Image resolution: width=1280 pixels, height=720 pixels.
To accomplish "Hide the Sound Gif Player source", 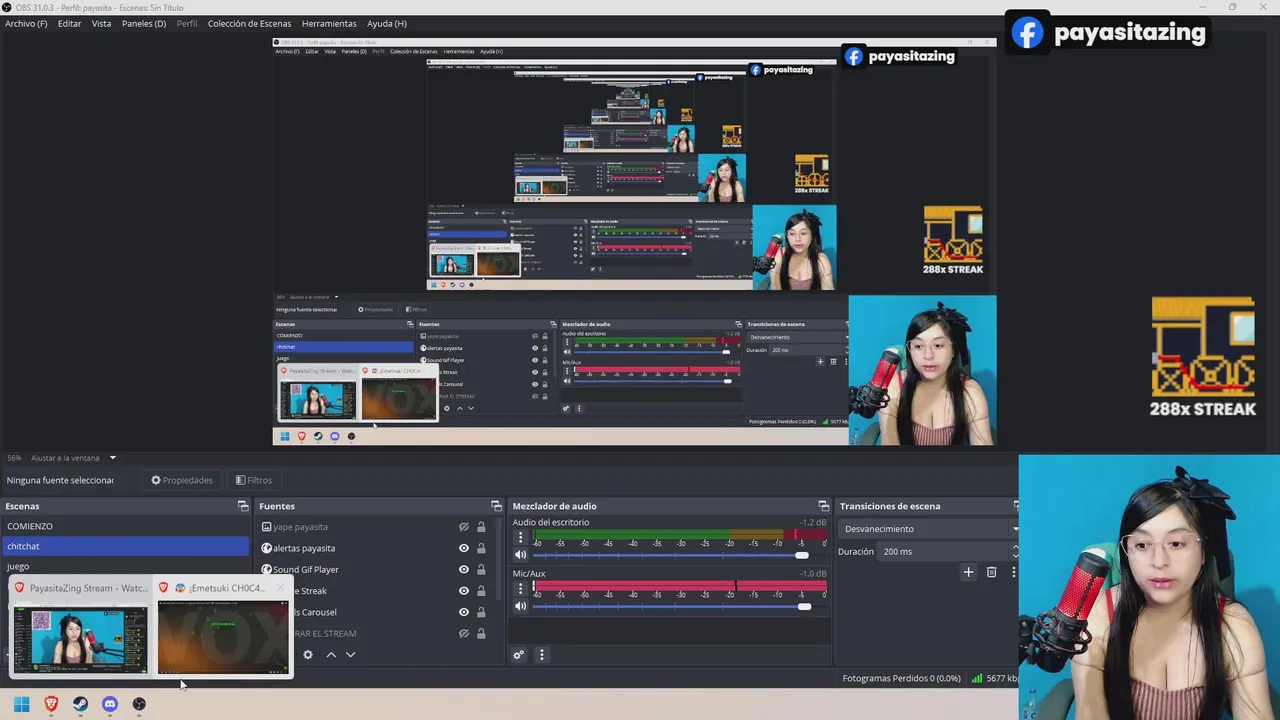I will pos(464,569).
